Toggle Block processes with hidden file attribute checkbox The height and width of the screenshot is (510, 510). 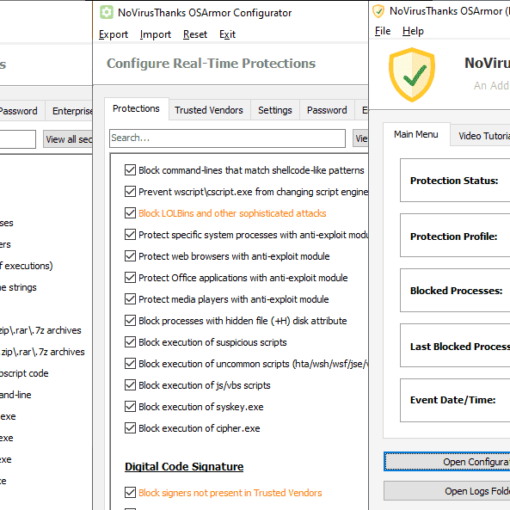coord(130,321)
